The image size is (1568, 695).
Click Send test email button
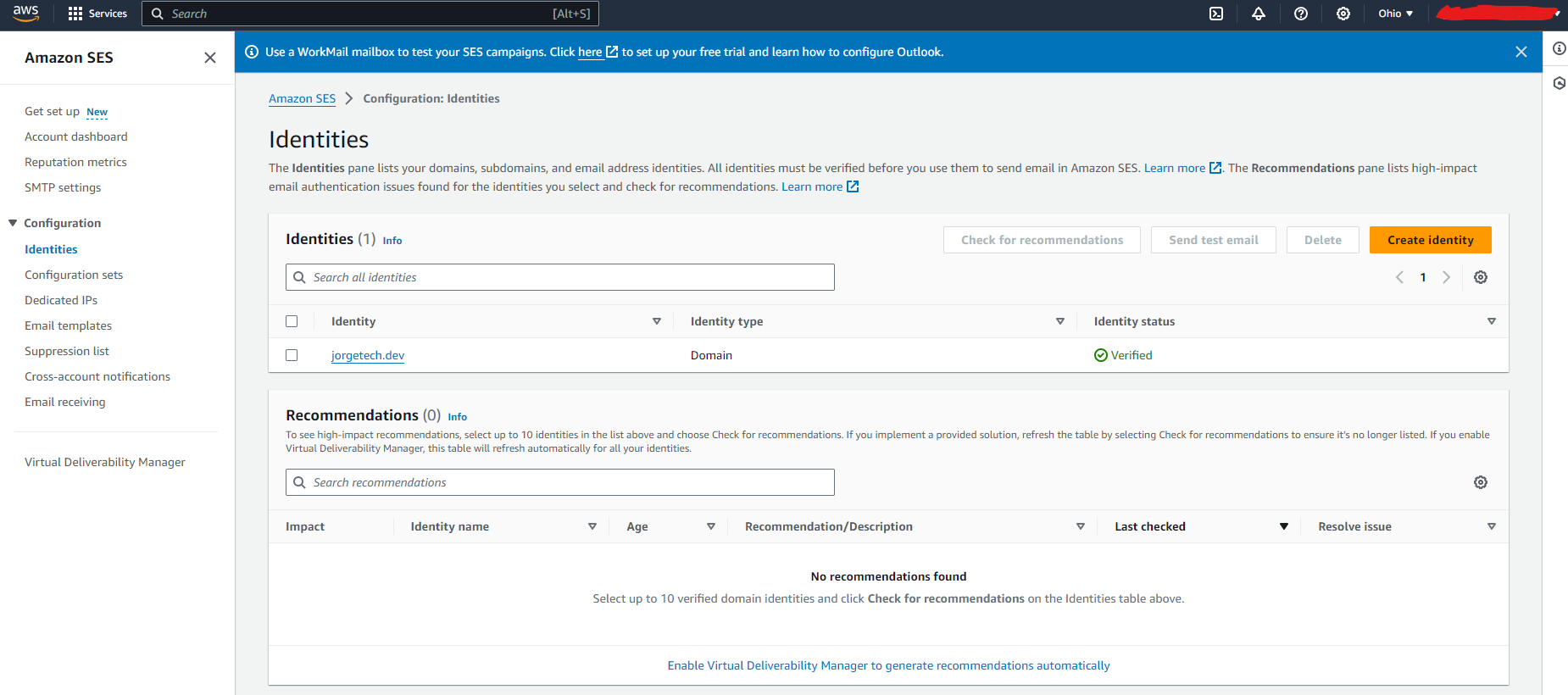click(x=1214, y=240)
